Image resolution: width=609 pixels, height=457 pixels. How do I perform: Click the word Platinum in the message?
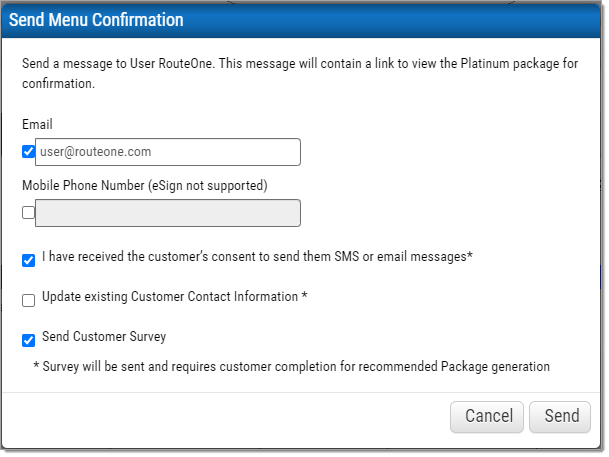[x=485, y=64]
